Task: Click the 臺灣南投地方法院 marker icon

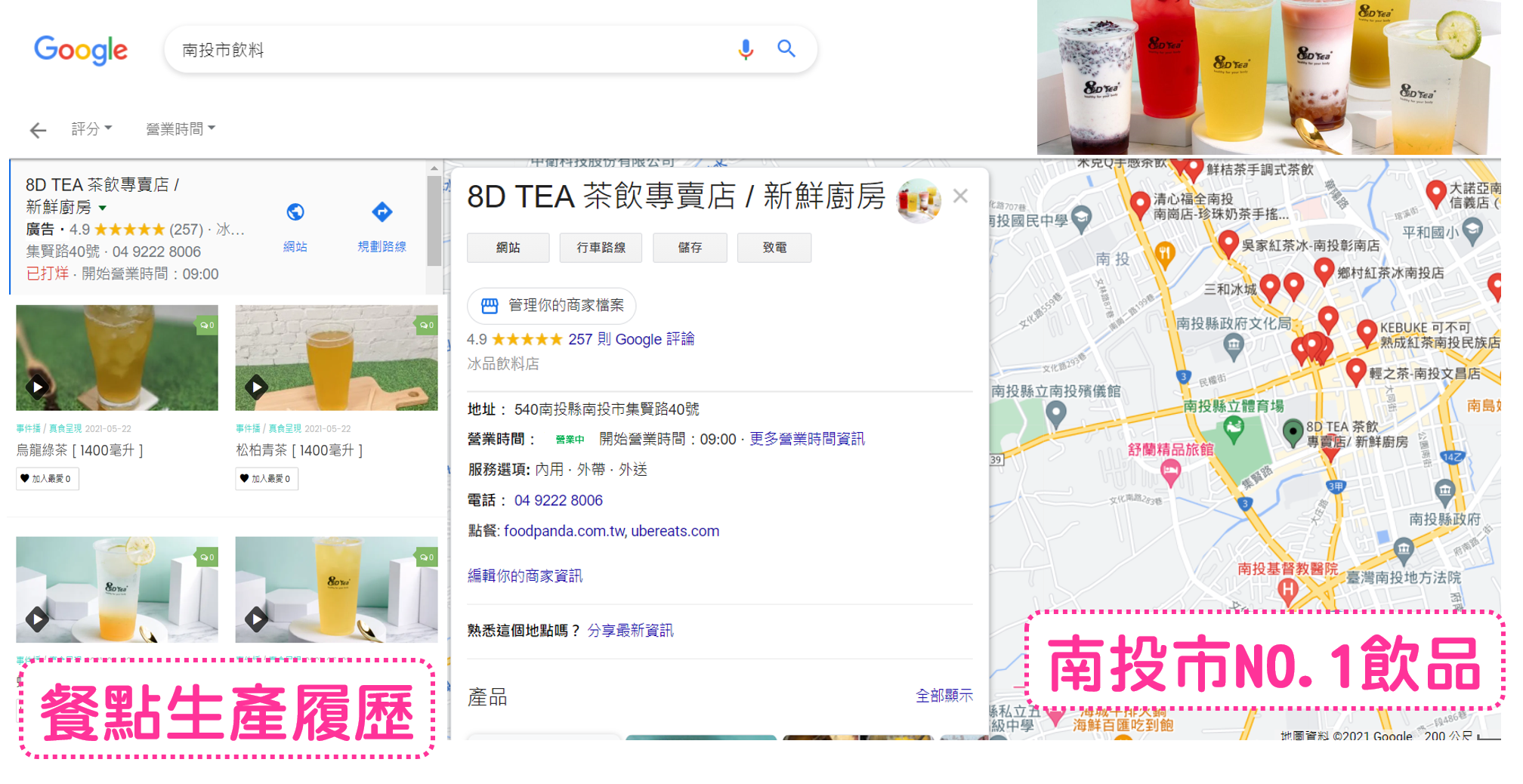Action: pyautogui.click(x=1404, y=551)
